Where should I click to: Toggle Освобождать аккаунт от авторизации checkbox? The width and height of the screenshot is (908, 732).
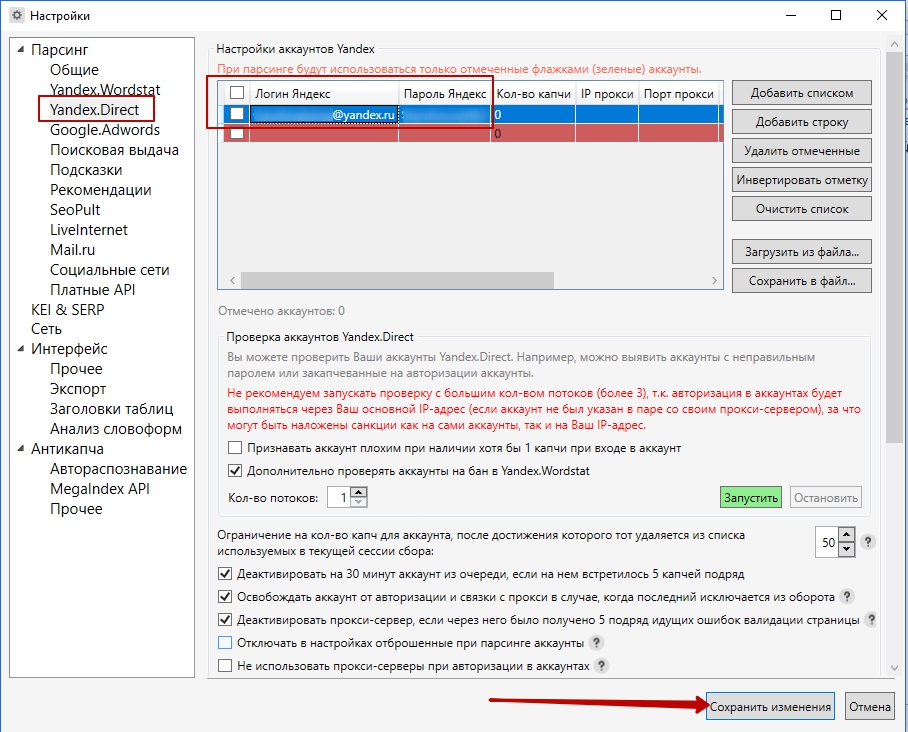click(225, 596)
